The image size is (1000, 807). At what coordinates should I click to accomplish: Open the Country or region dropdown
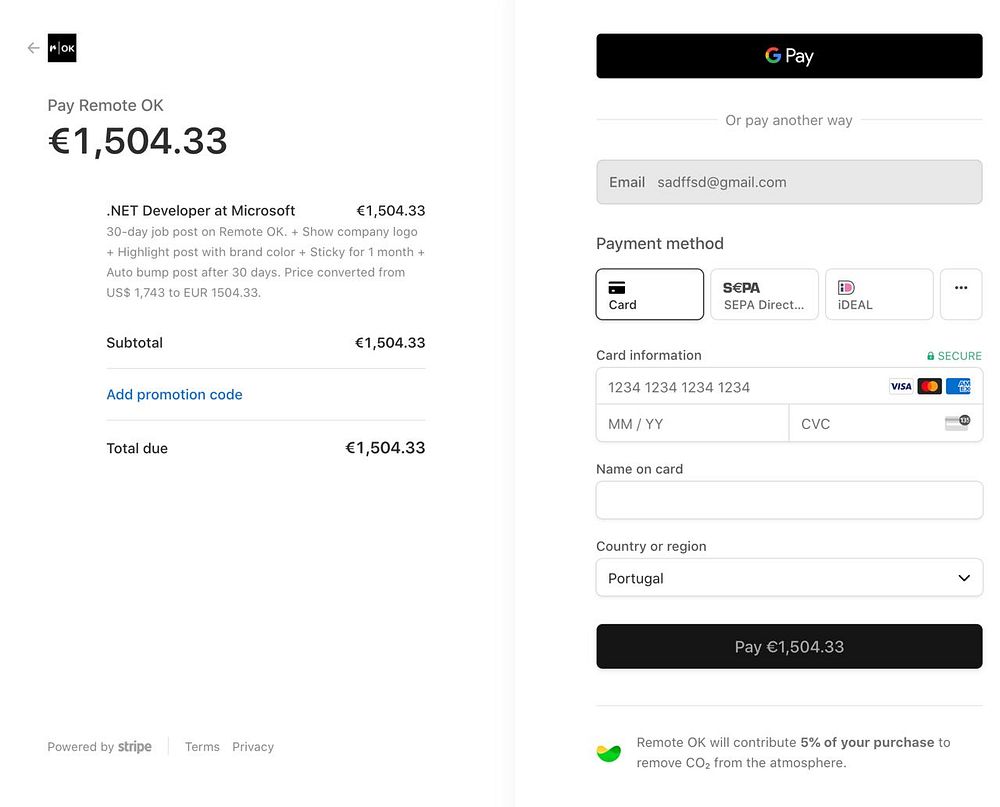click(789, 578)
